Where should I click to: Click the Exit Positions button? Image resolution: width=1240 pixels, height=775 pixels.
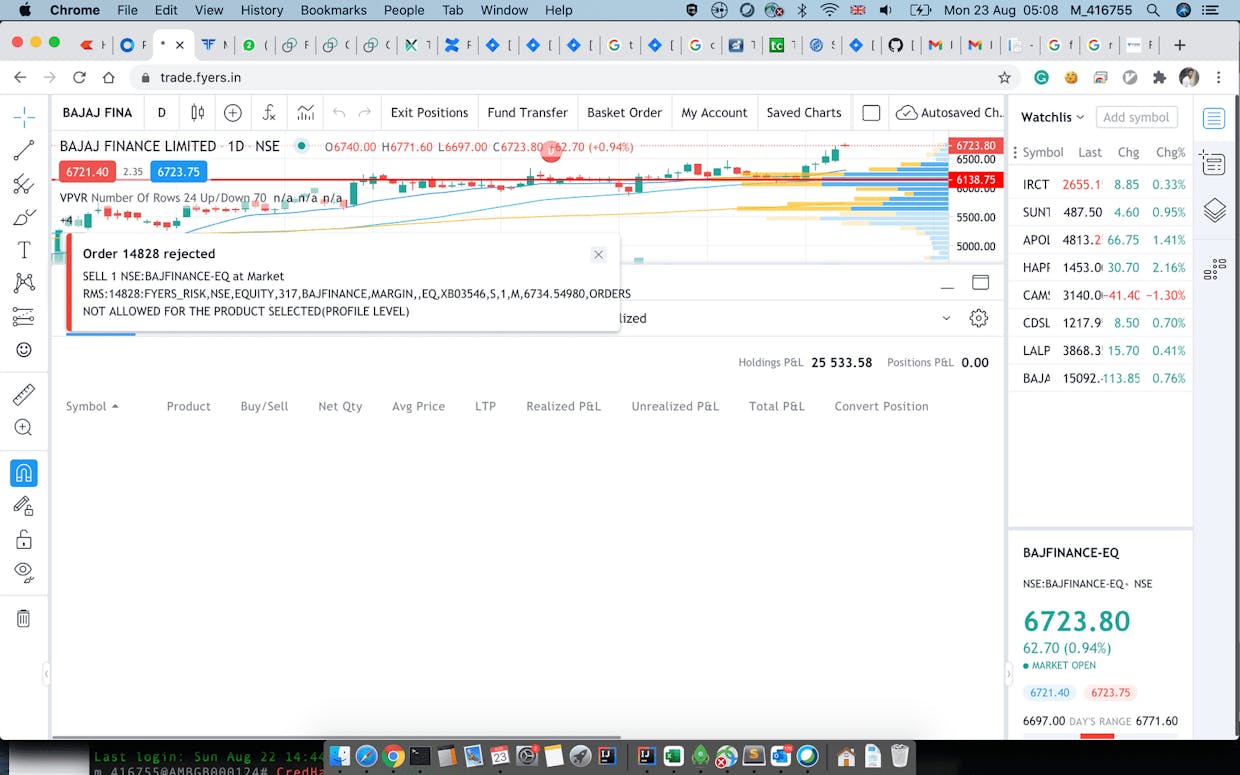point(429,113)
